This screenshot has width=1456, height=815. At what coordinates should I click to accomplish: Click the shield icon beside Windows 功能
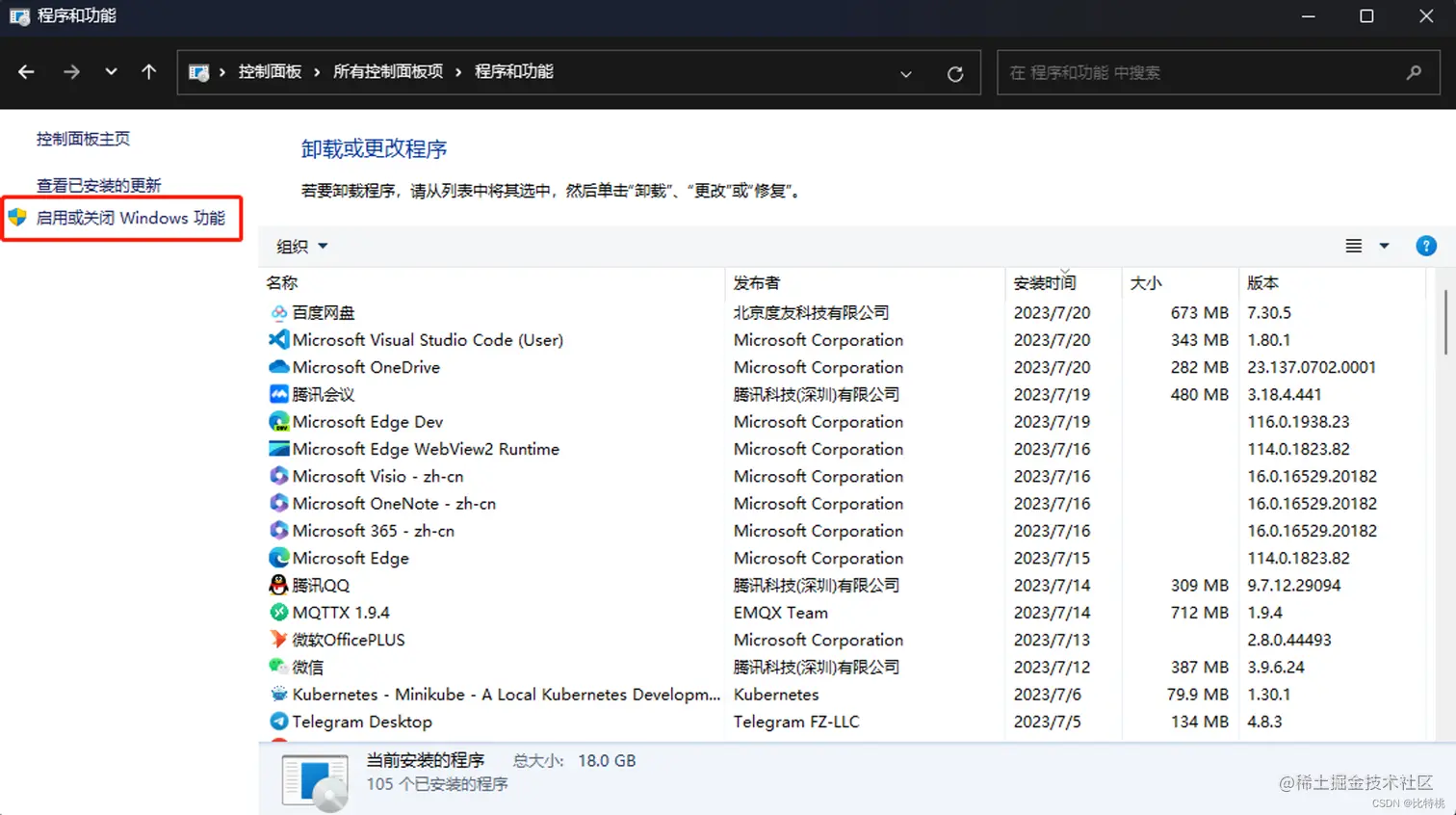(x=17, y=218)
